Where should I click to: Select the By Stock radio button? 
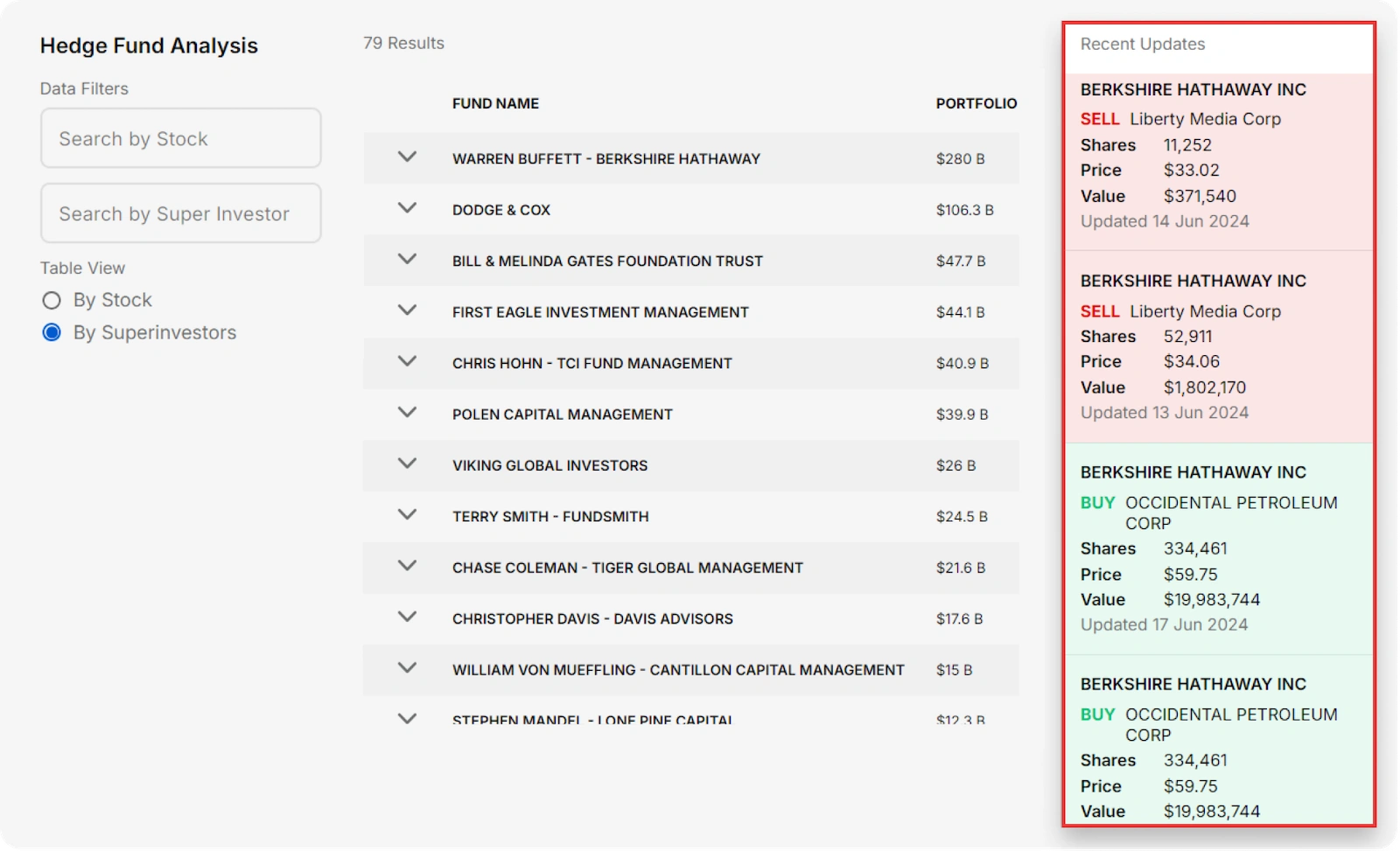point(52,301)
